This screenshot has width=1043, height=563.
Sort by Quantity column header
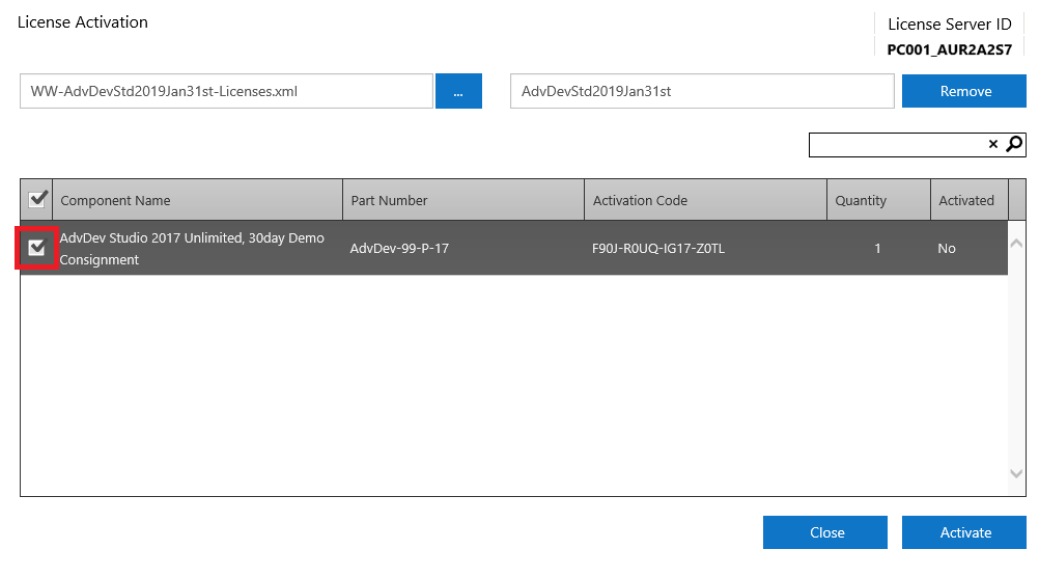tap(879, 200)
